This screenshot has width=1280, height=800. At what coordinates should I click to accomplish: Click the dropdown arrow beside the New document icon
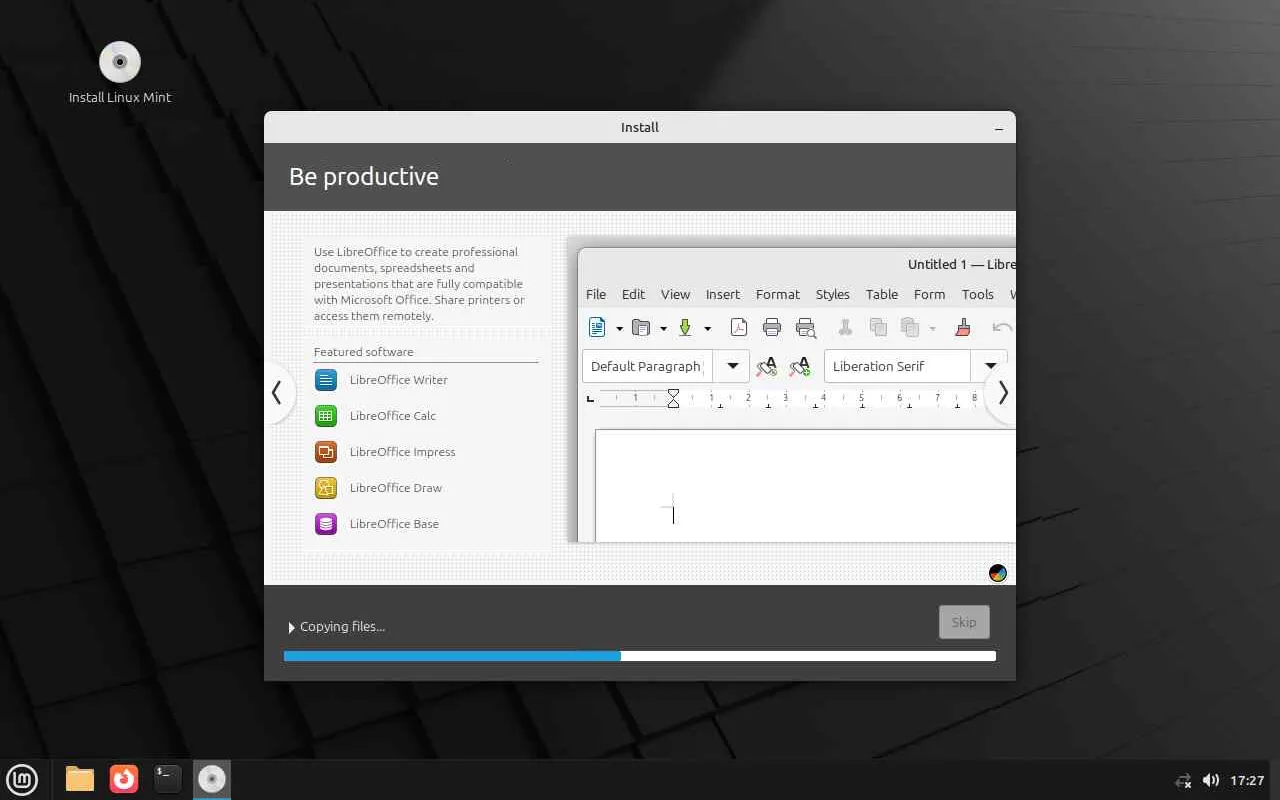pyautogui.click(x=619, y=328)
